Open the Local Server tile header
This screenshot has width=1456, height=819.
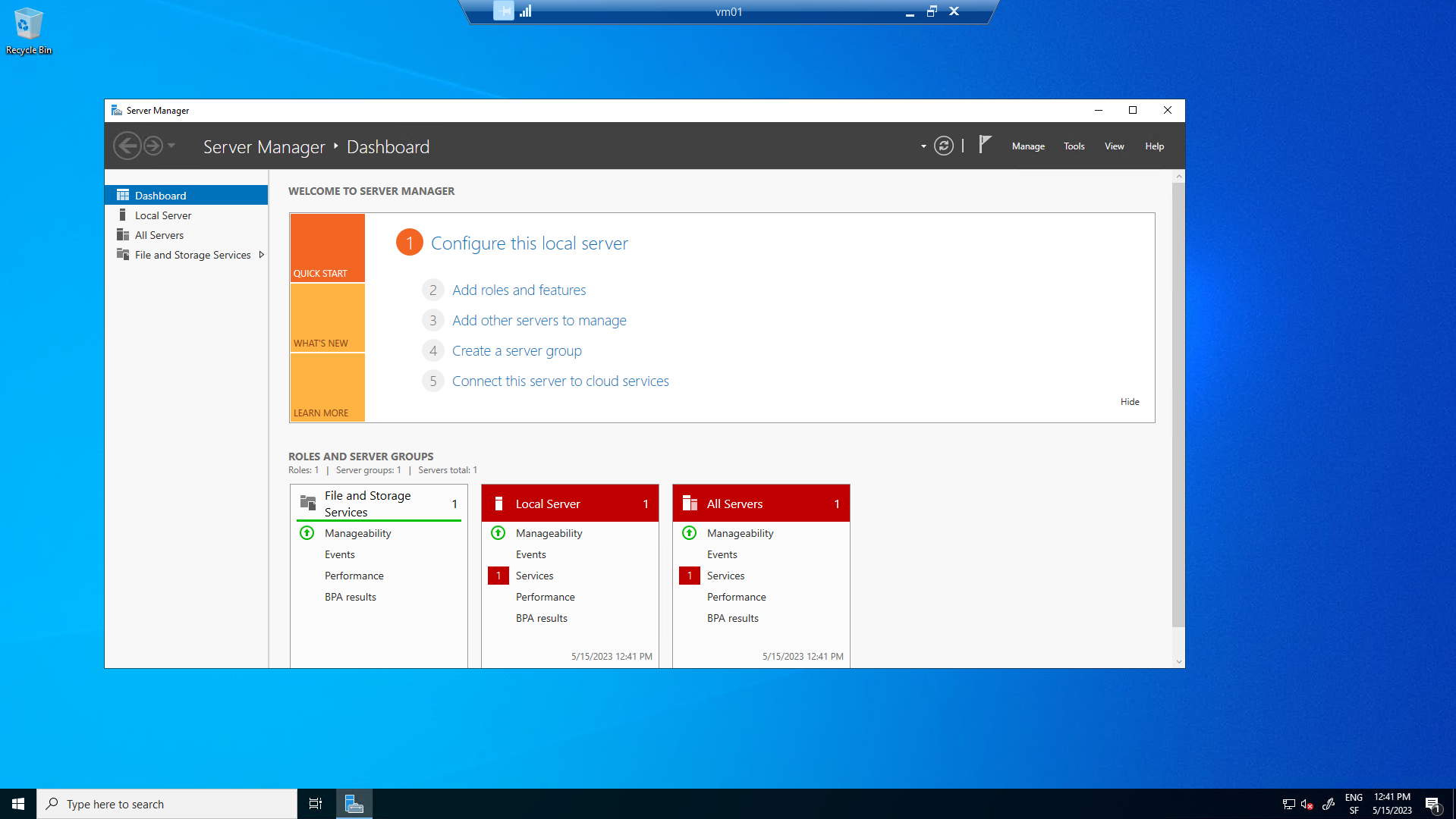click(x=570, y=504)
